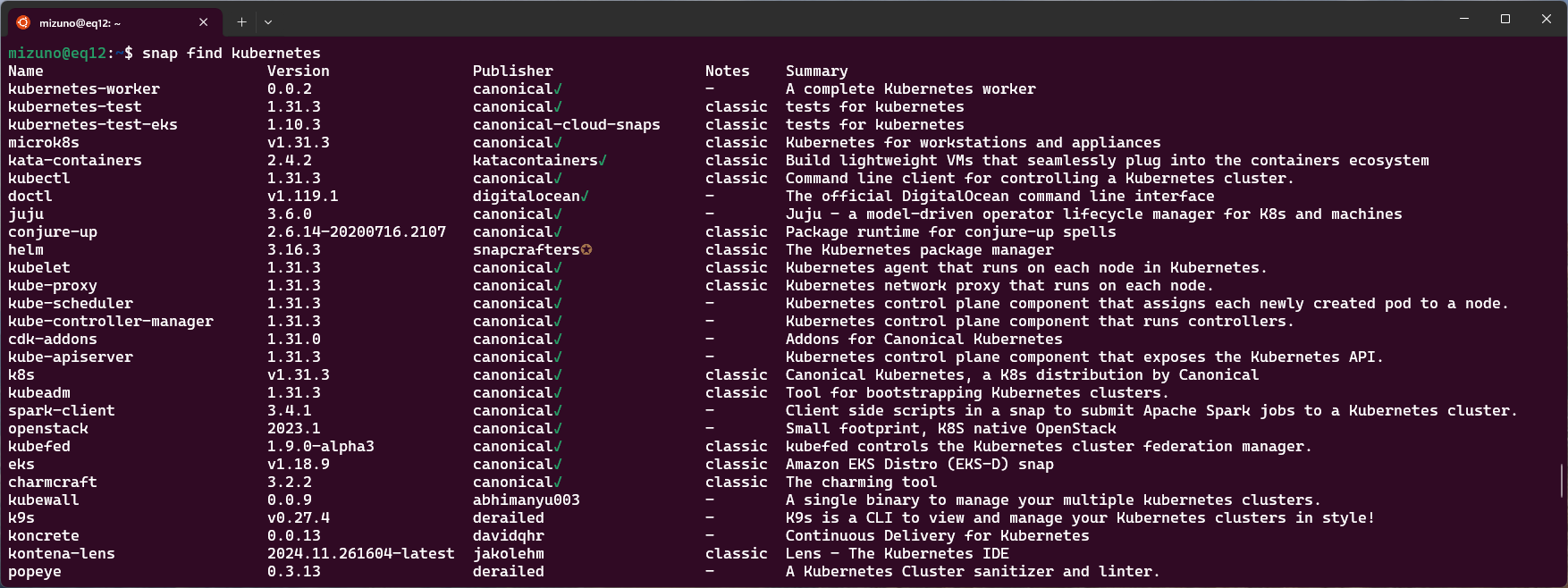Click publisher 'canonical-cloud-snaps'

click(567, 125)
